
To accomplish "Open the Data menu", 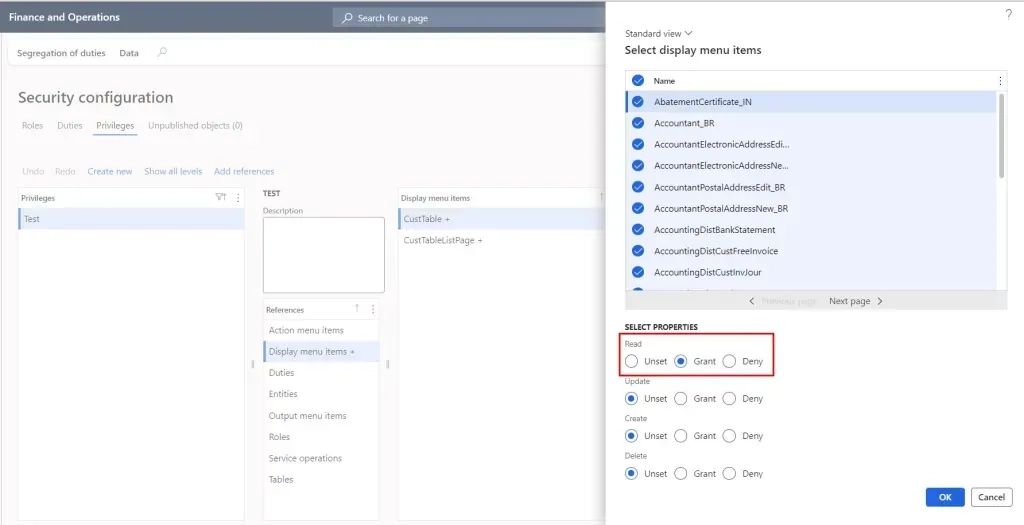I will coord(129,53).
